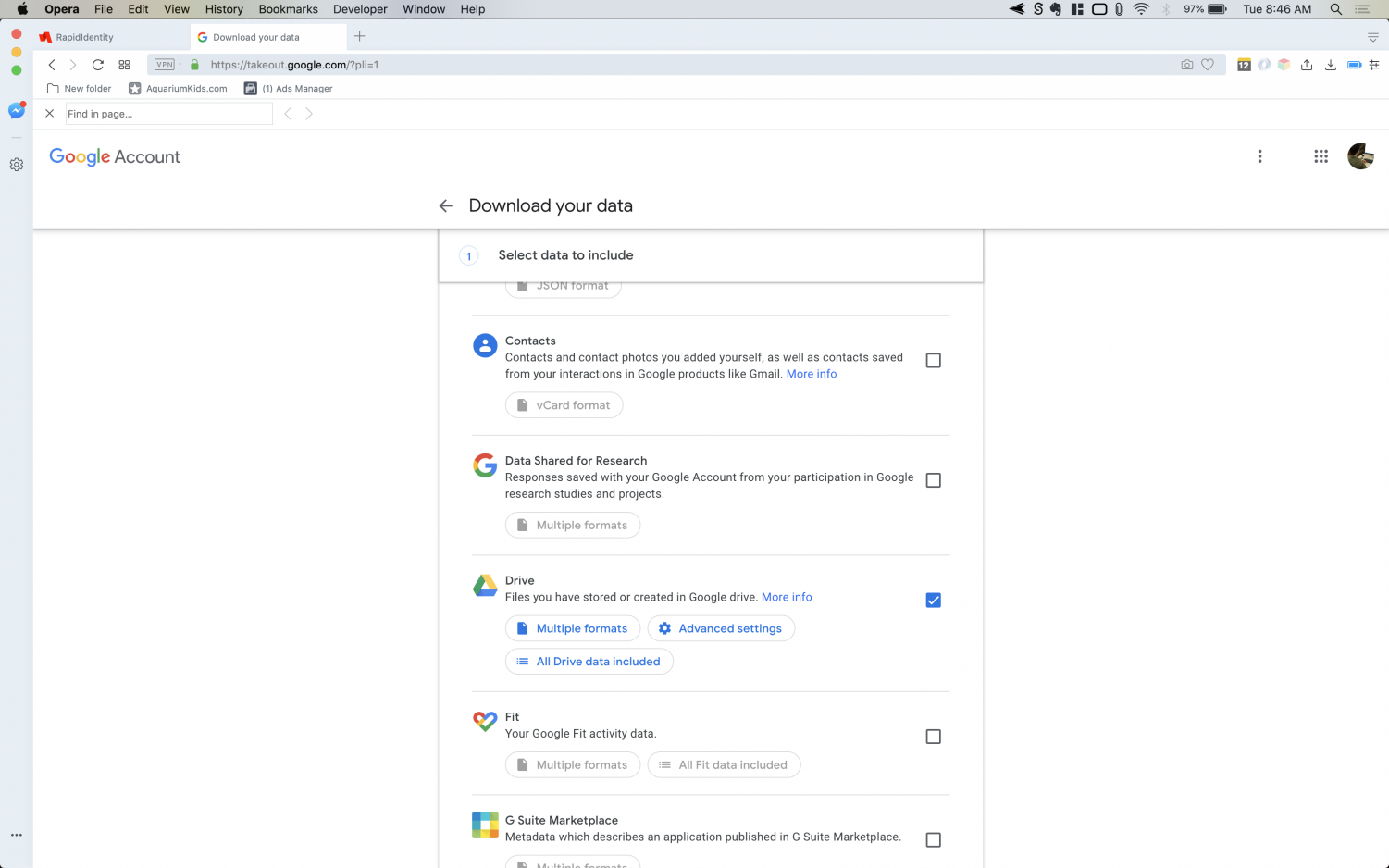Click Drive's Advanced settings button

(720, 628)
